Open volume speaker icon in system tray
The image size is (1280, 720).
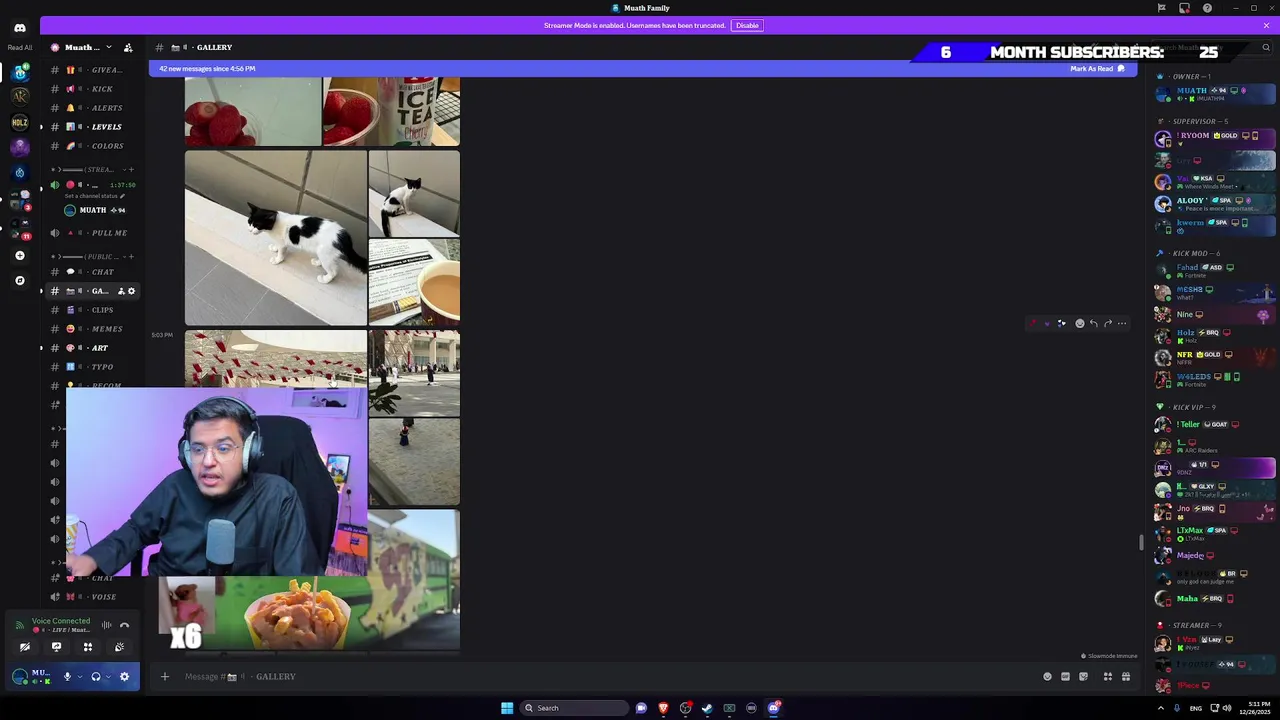[1227, 708]
